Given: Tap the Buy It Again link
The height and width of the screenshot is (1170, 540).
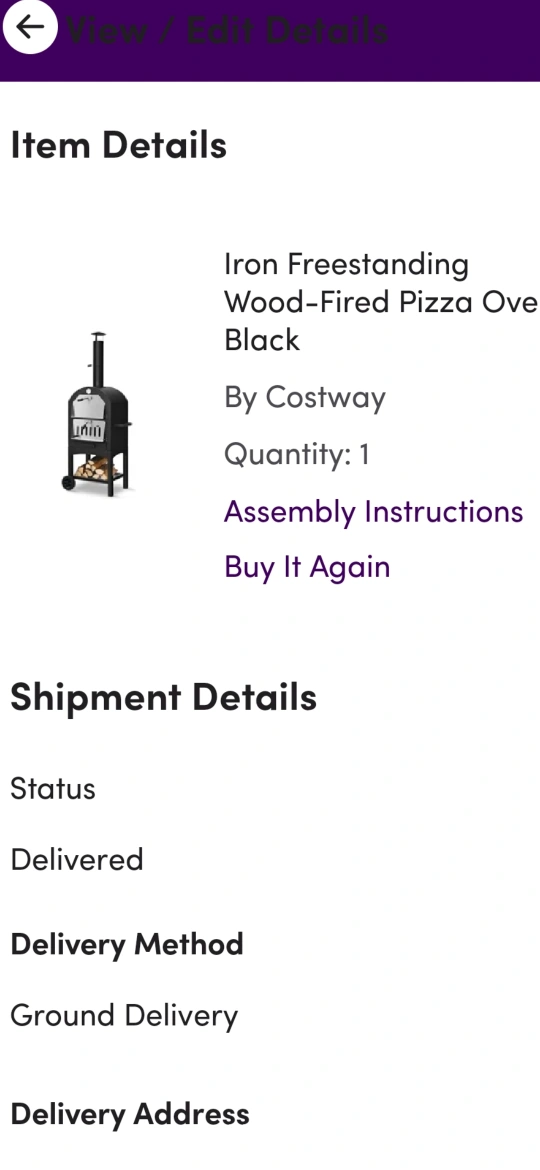Looking at the screenshot, I should (307, 567).
